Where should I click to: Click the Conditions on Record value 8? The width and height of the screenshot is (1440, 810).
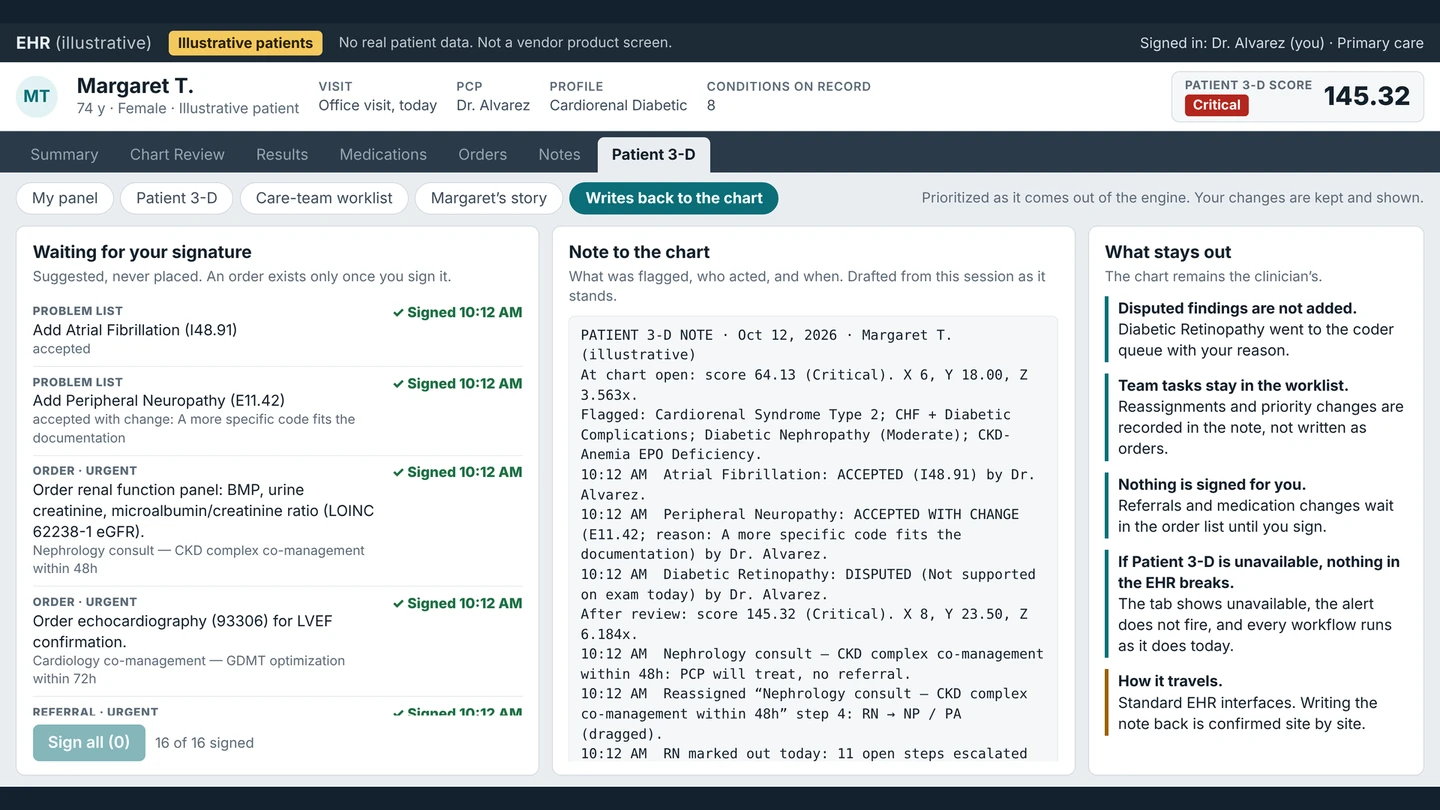click(711, 105)
